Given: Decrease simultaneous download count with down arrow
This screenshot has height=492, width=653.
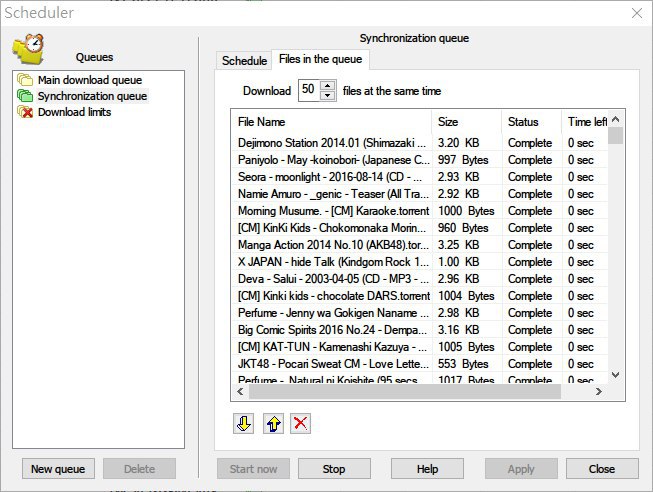Looking at the screenshot, I should tap(329, 96).
